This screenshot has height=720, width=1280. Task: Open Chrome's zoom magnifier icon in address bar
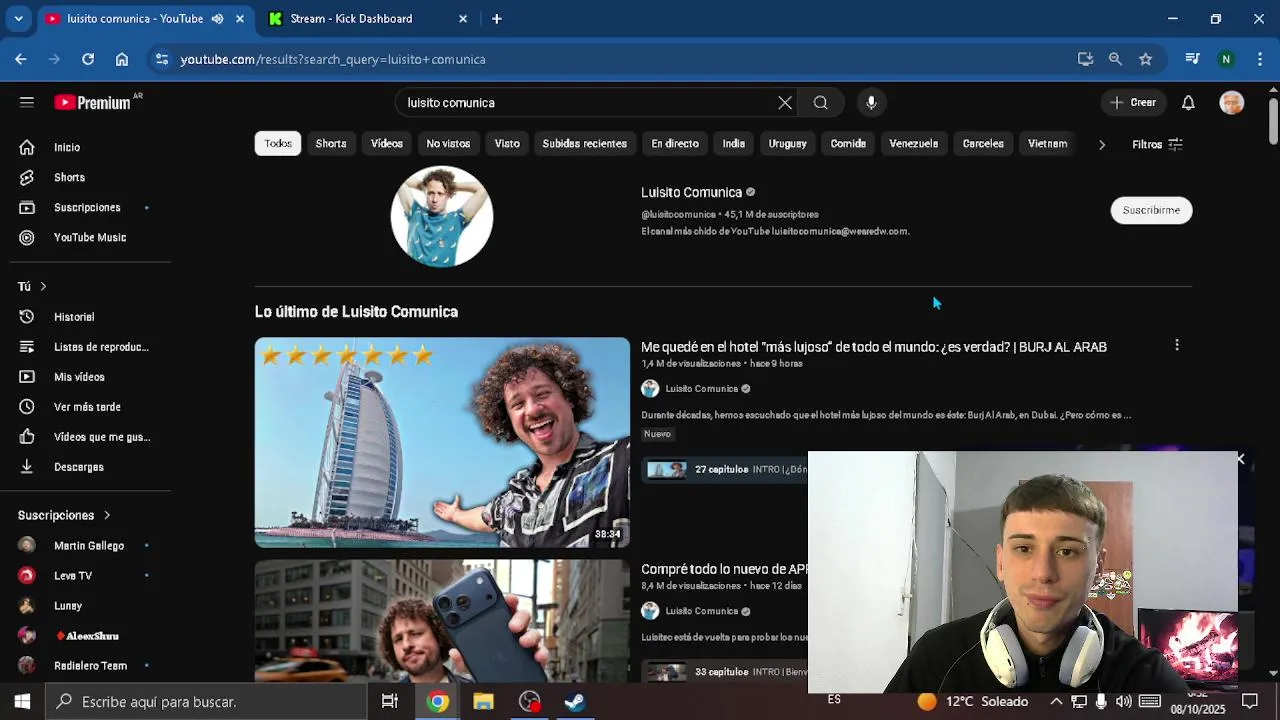[1115, 59]
